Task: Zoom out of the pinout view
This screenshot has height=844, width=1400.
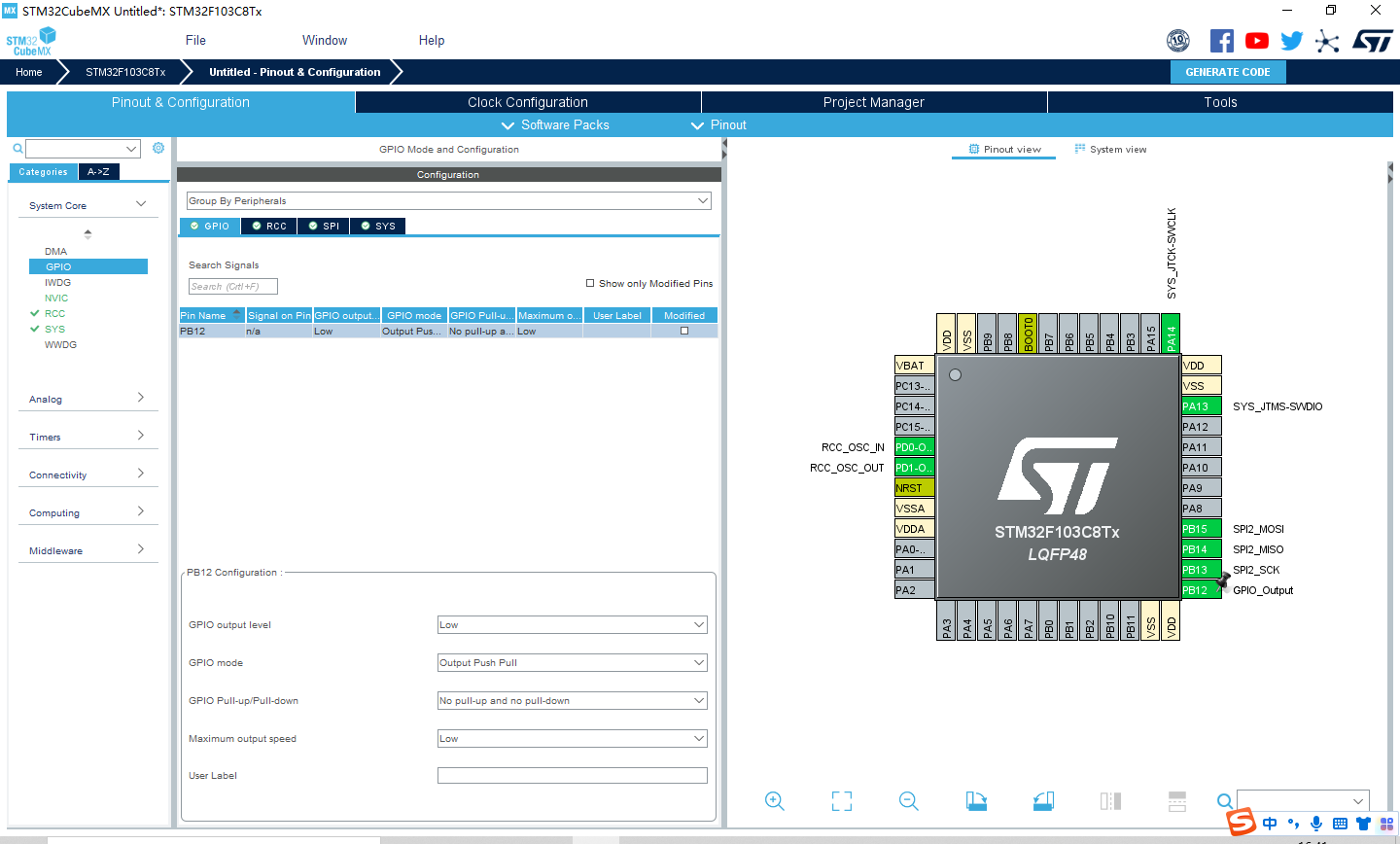Action: [x=908, y=800]
